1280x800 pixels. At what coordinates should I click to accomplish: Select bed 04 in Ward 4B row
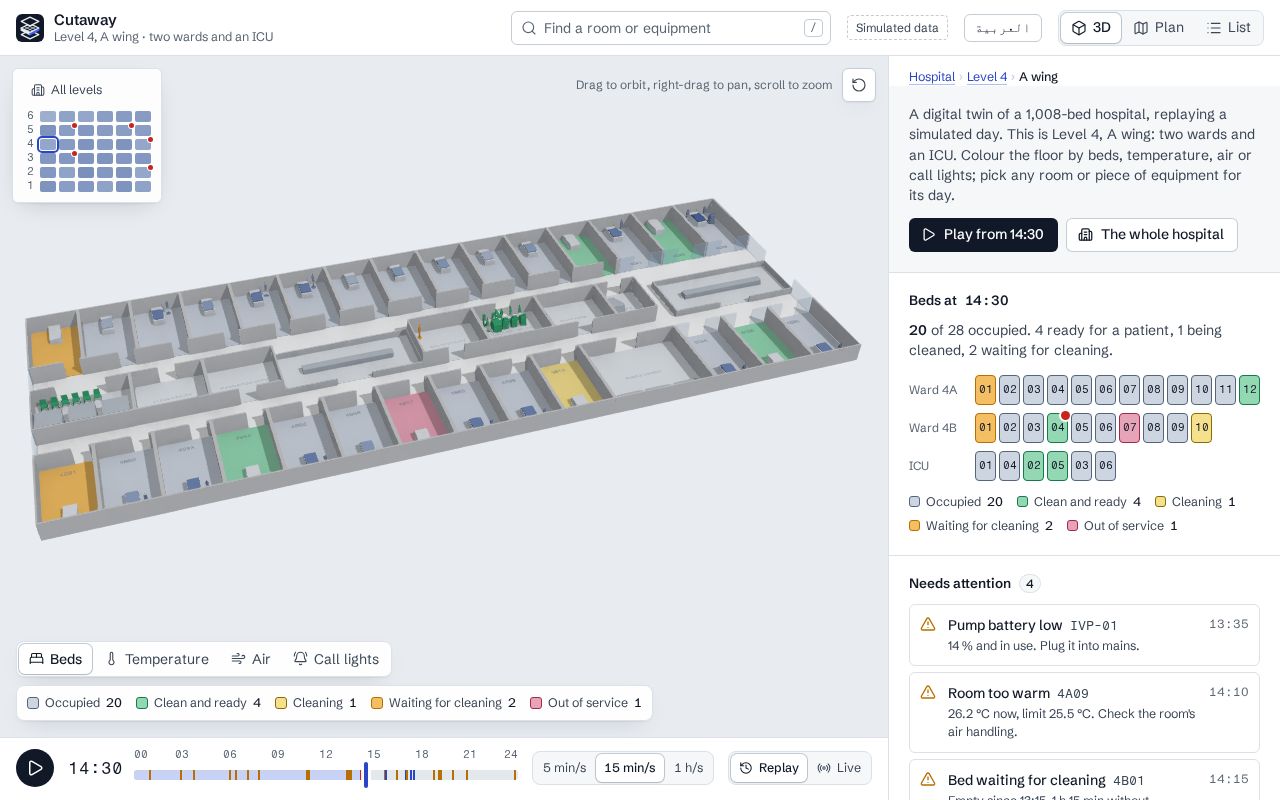coord(1058,428)
